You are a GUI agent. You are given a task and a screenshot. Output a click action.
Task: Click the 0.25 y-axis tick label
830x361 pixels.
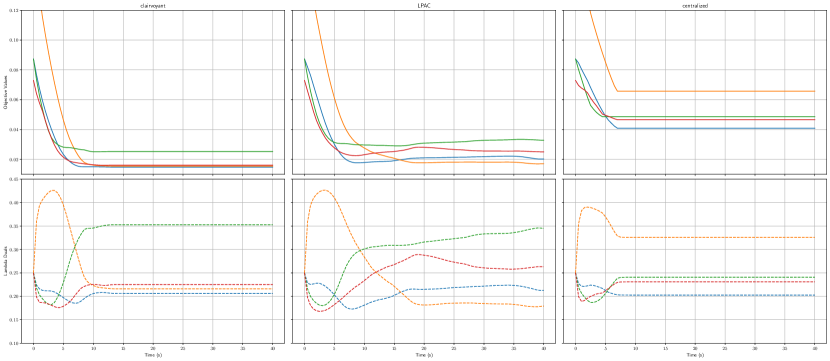15,273
